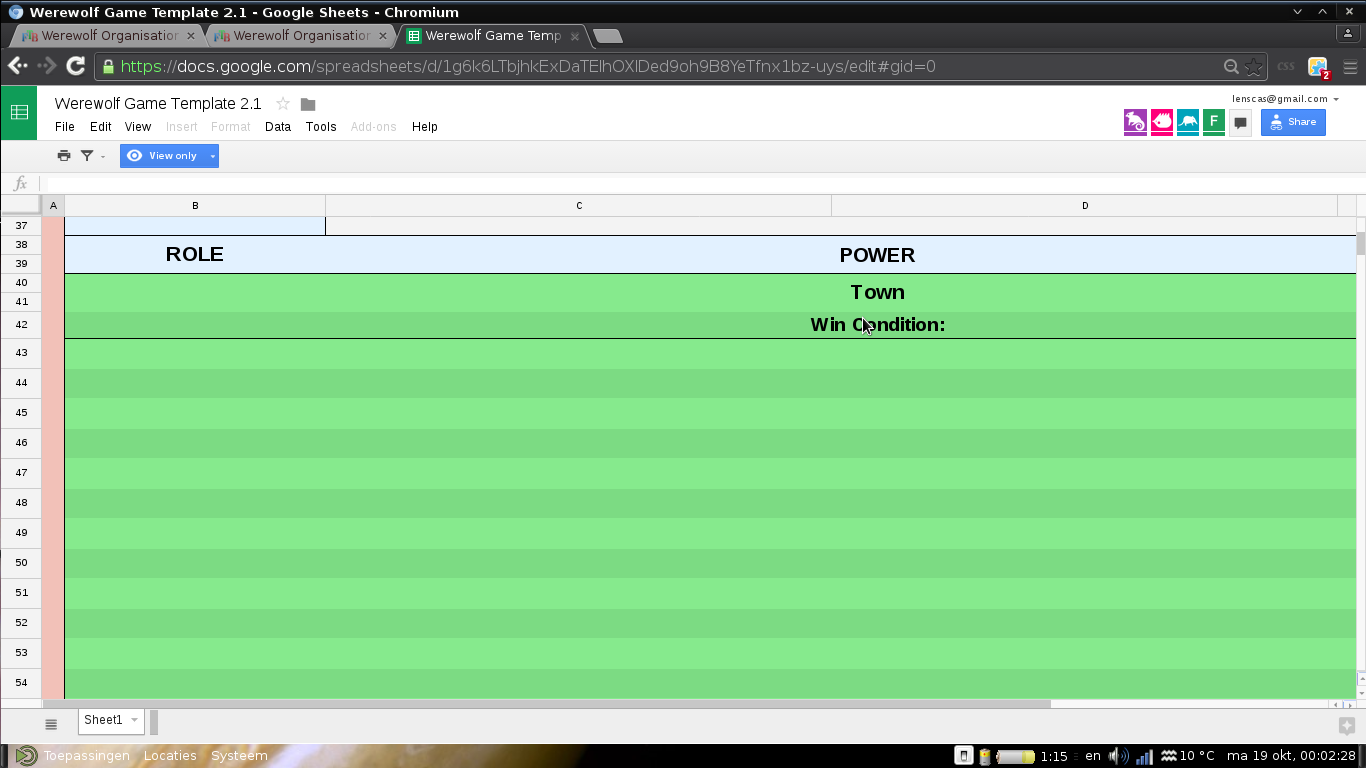Click the print icon in the toolbar
This screenshot has height=768, width=1366.
click(x=64, y=156)
